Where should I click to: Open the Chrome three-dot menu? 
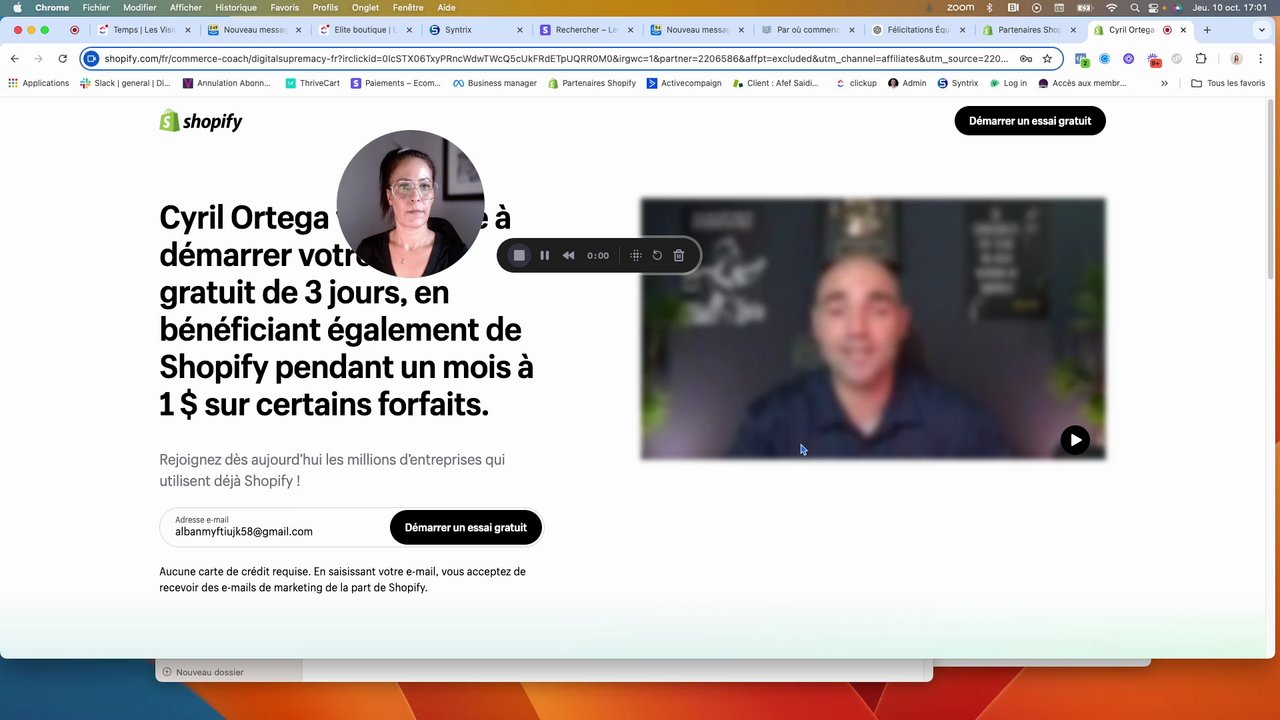click(1260, 58)
